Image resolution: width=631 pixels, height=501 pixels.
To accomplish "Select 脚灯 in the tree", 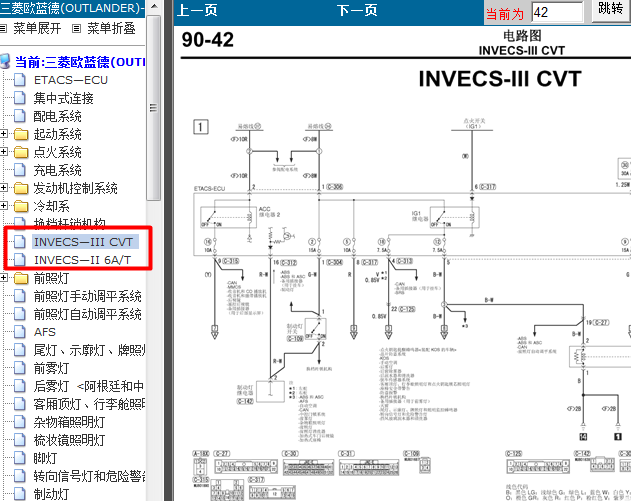I will [x=45, y=458].
